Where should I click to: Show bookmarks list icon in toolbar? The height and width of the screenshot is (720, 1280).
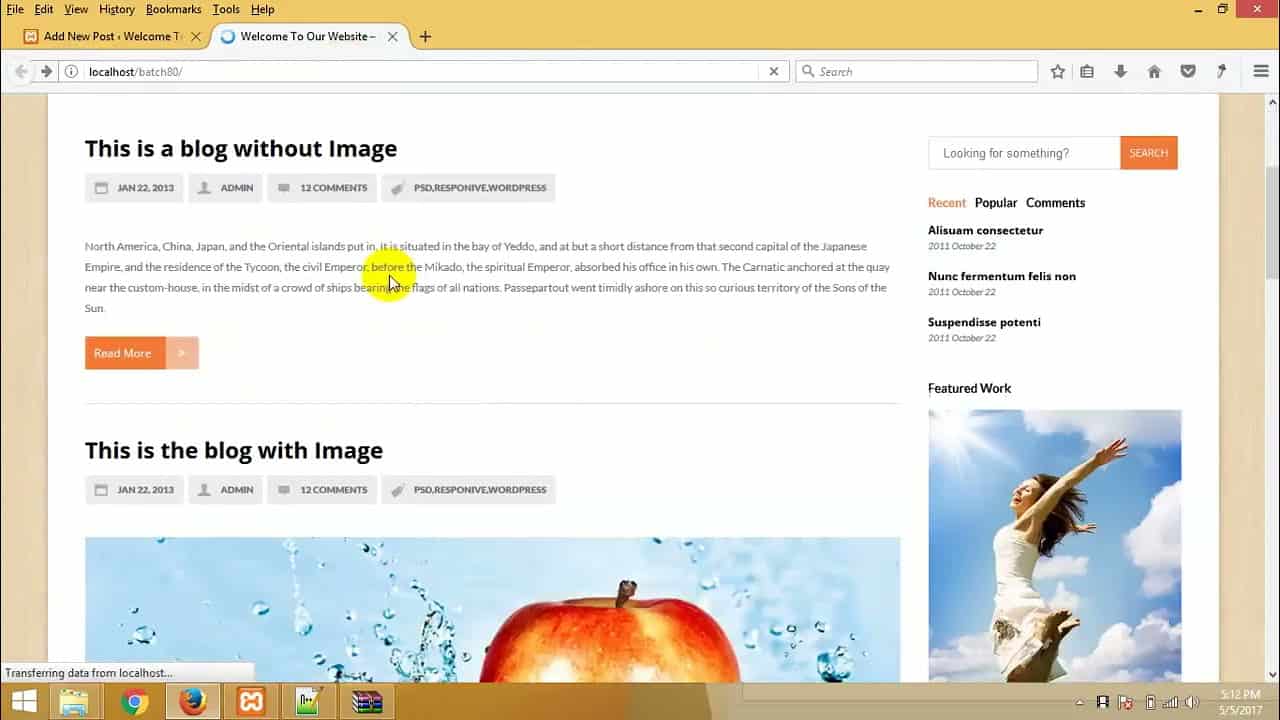1087,72
